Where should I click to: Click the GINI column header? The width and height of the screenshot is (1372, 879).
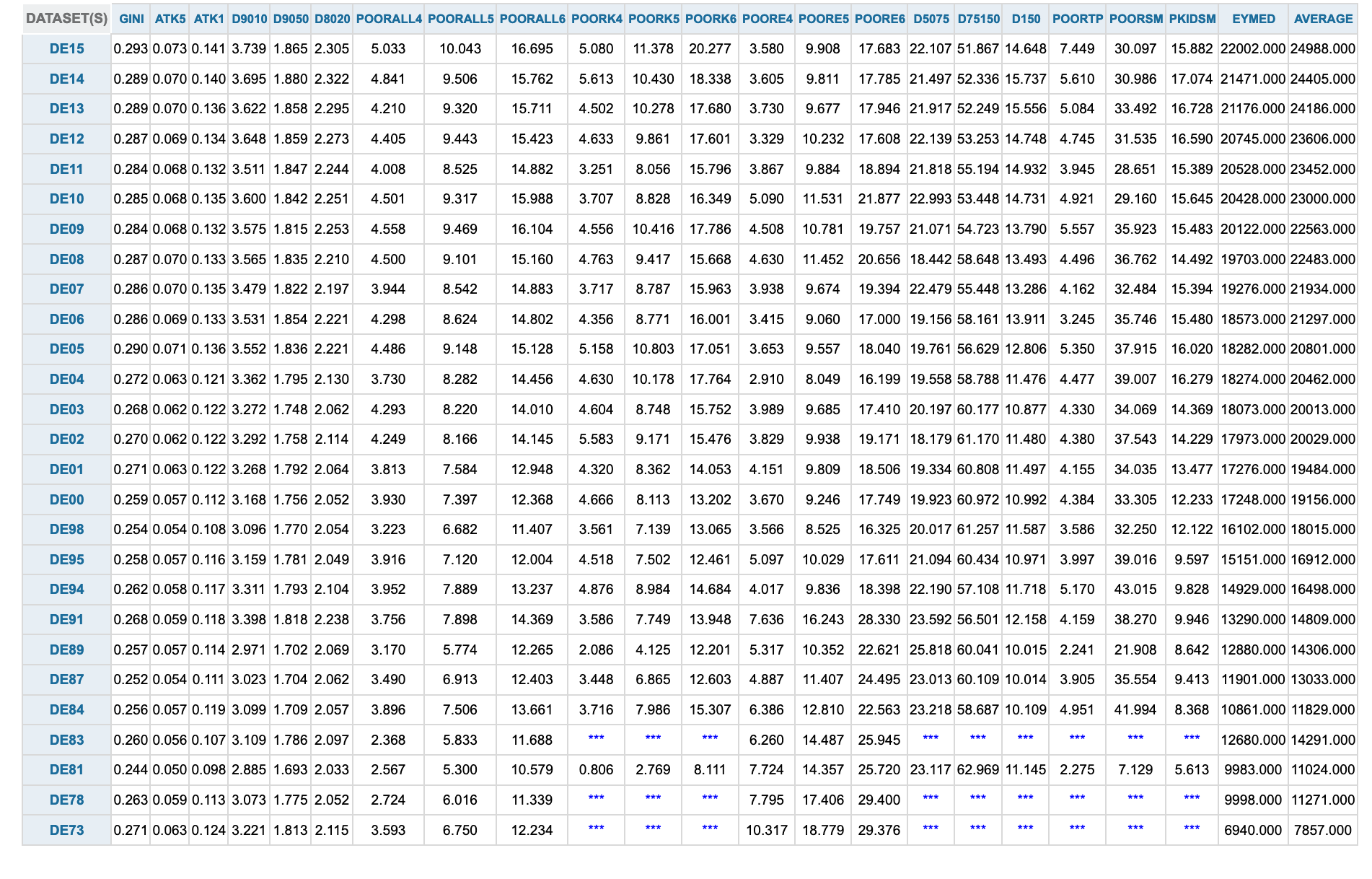[131, 19]
